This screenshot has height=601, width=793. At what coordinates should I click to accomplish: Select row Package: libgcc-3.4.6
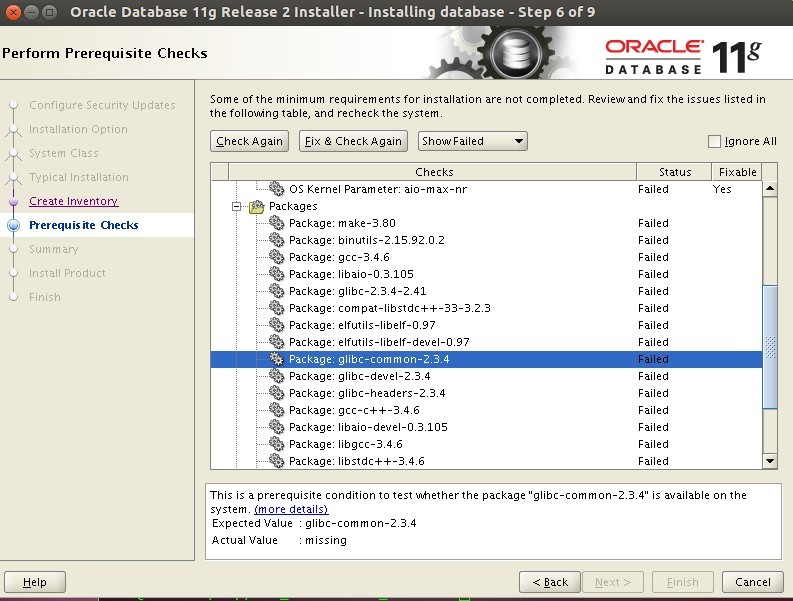[x=486, y=444]
